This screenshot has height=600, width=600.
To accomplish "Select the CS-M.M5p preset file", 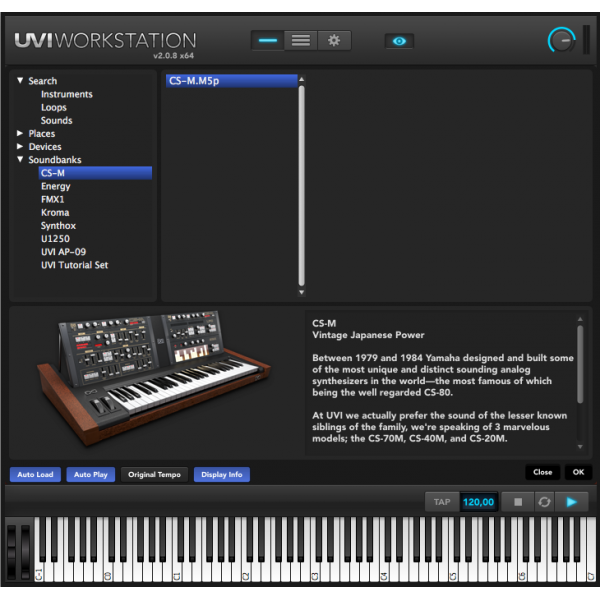I will 232,81.
